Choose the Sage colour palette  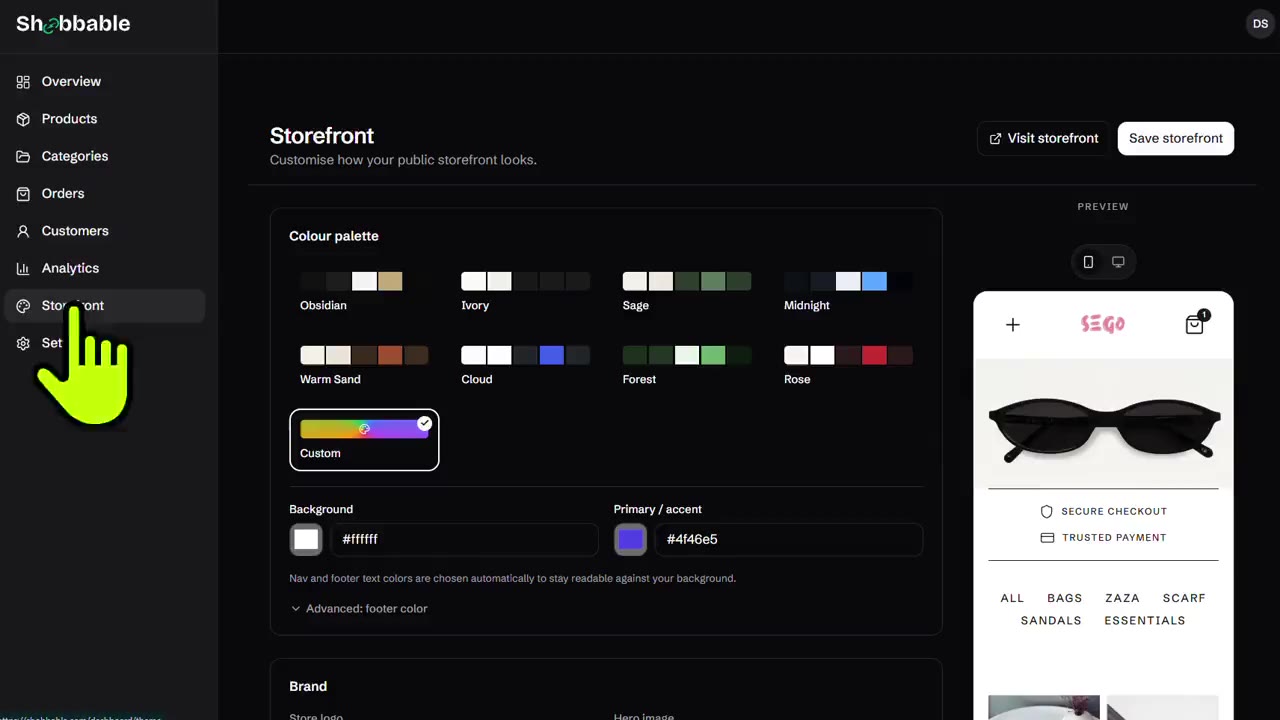(x=687, y=291)
